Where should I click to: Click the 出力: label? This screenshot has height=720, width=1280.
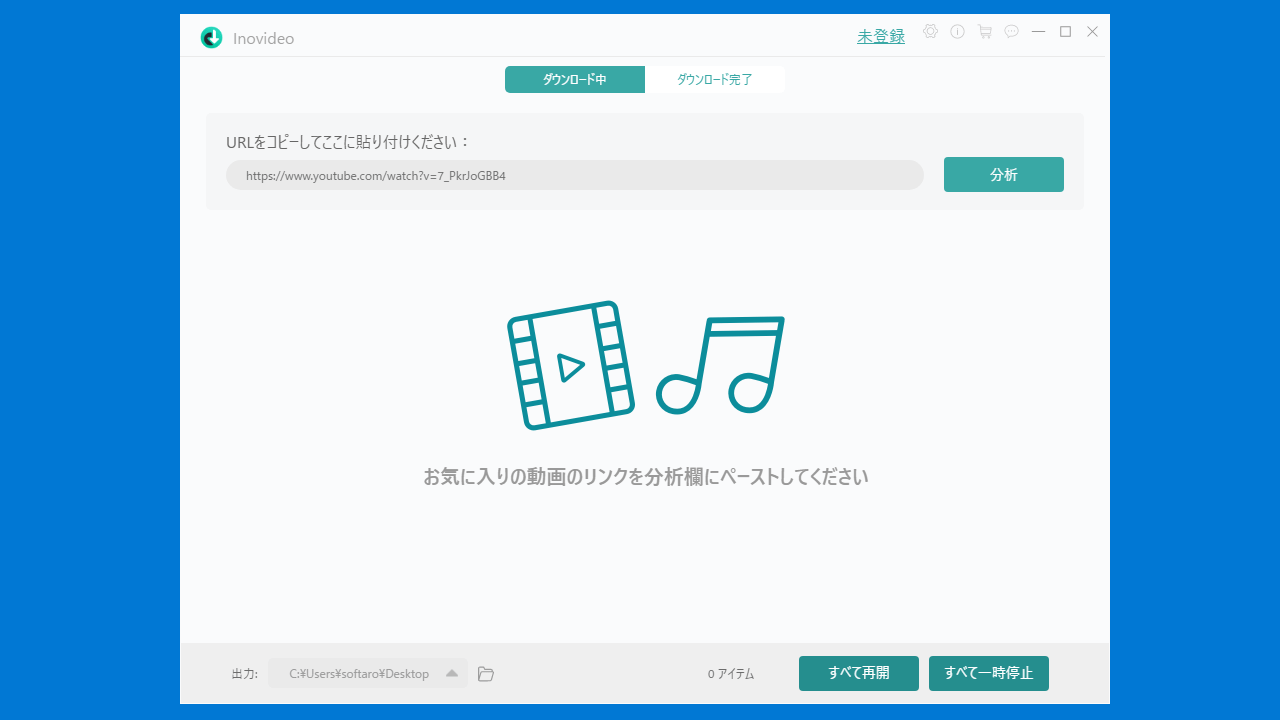pyautogui.click(x=245, y=674)
